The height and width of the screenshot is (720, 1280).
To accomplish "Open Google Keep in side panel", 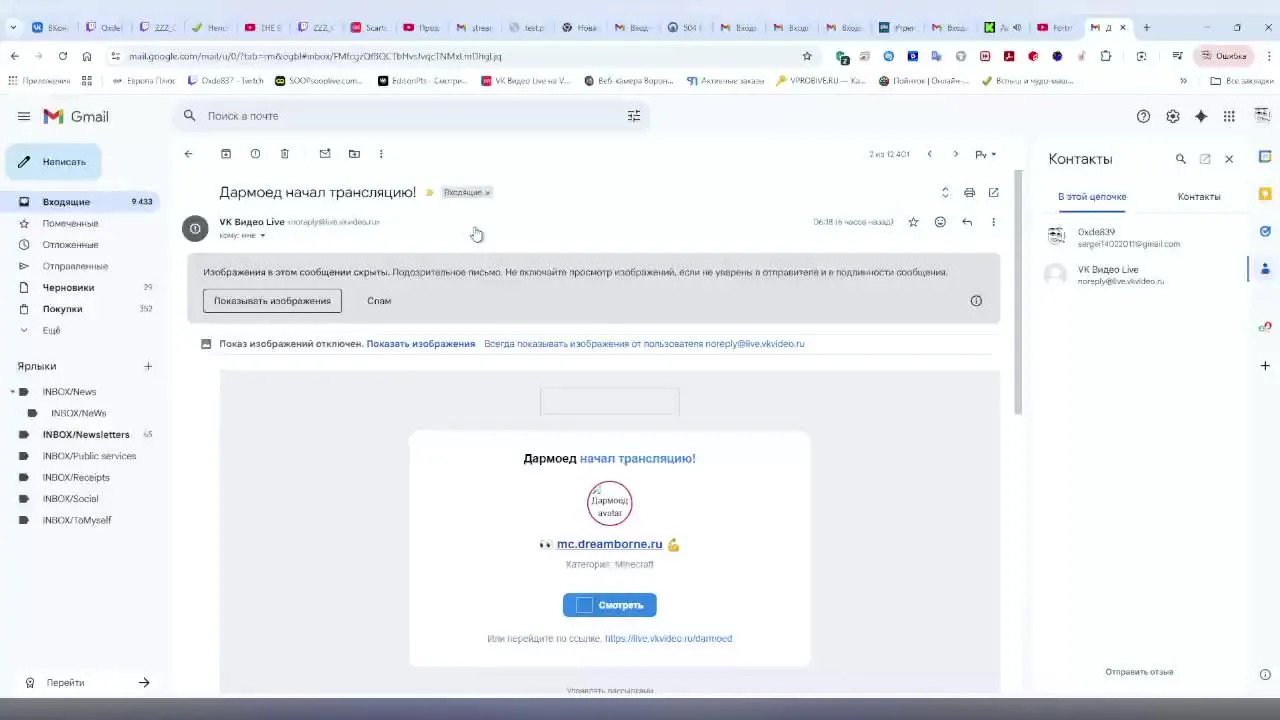I will point(1265,194).
